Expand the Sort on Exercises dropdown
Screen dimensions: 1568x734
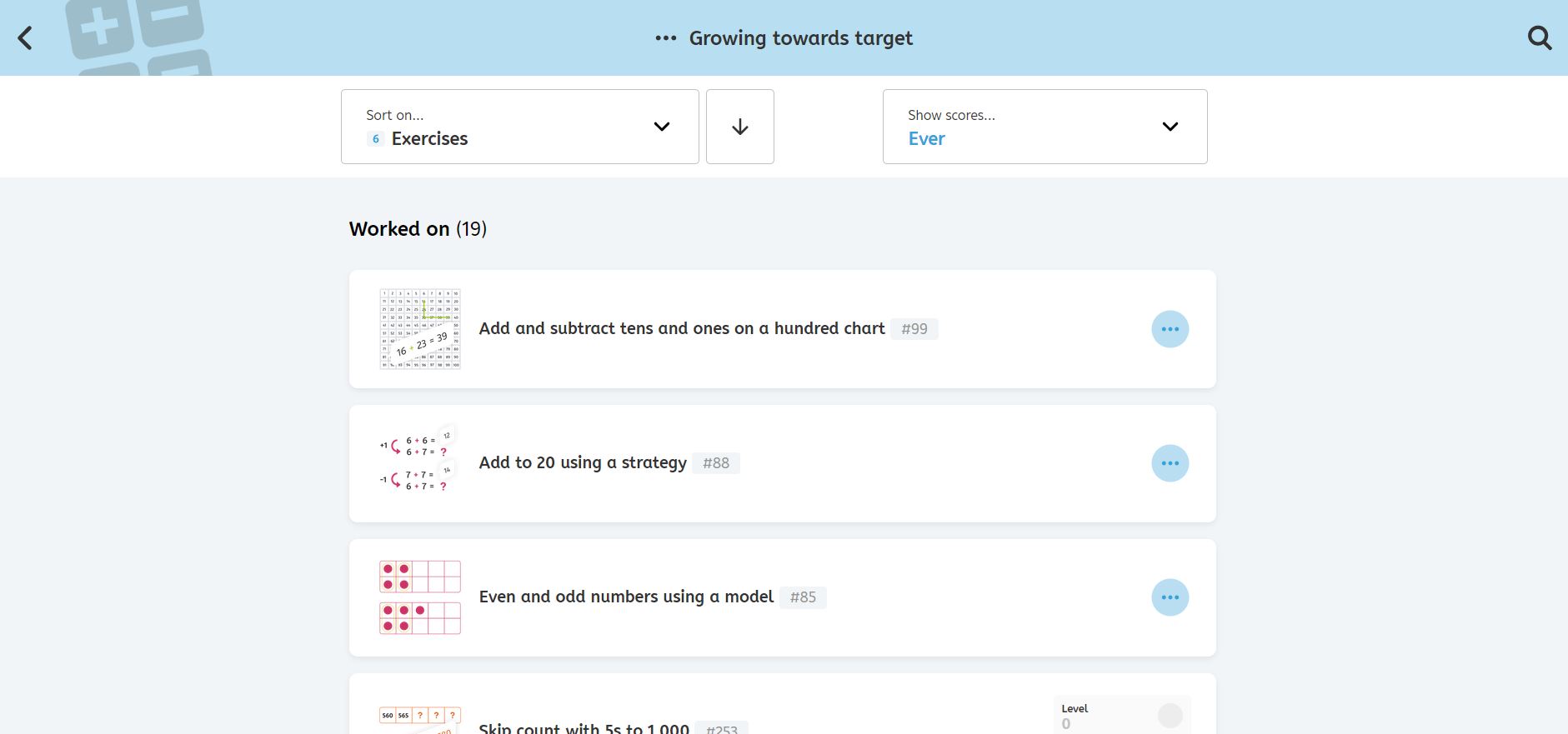point(519,127)
